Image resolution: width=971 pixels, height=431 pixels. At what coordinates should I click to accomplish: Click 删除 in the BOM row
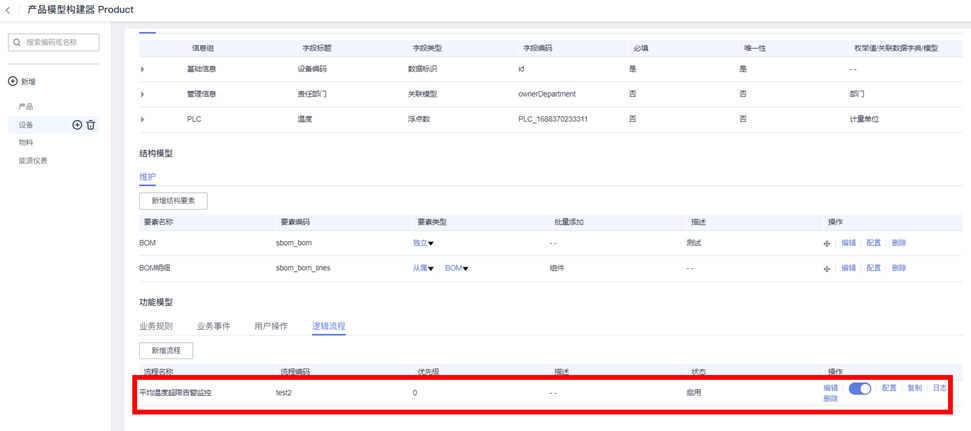click(899, 243)
